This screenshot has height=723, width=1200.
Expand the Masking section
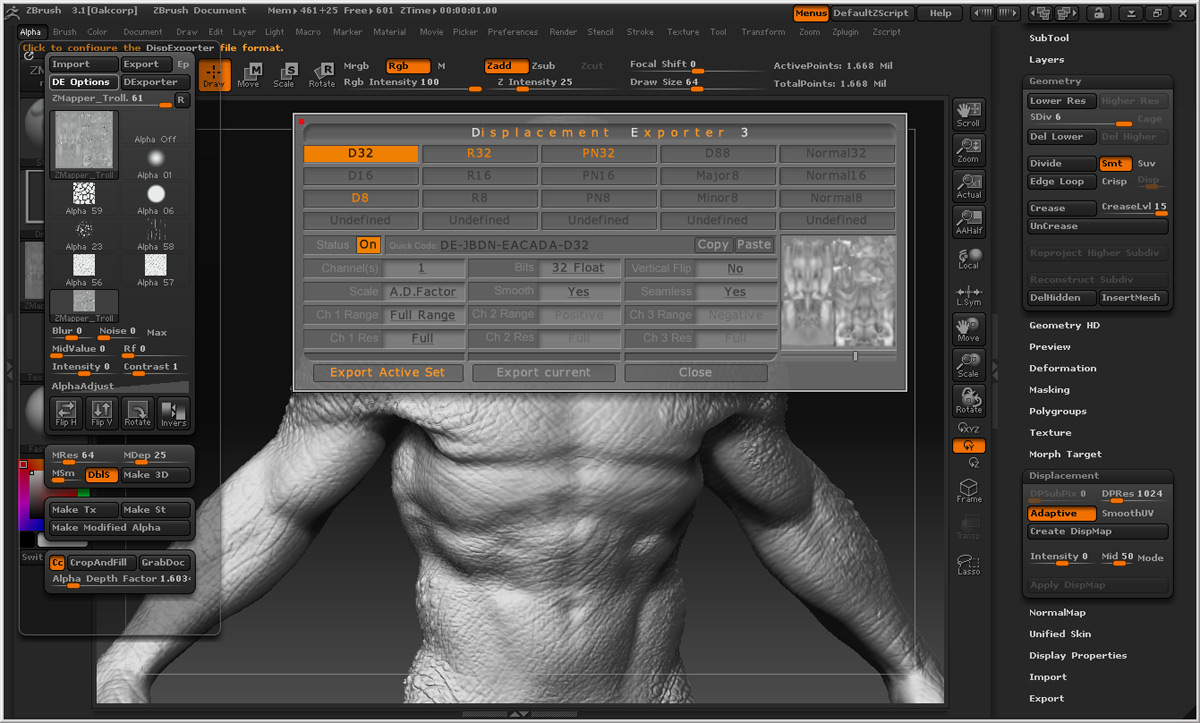1049,390
